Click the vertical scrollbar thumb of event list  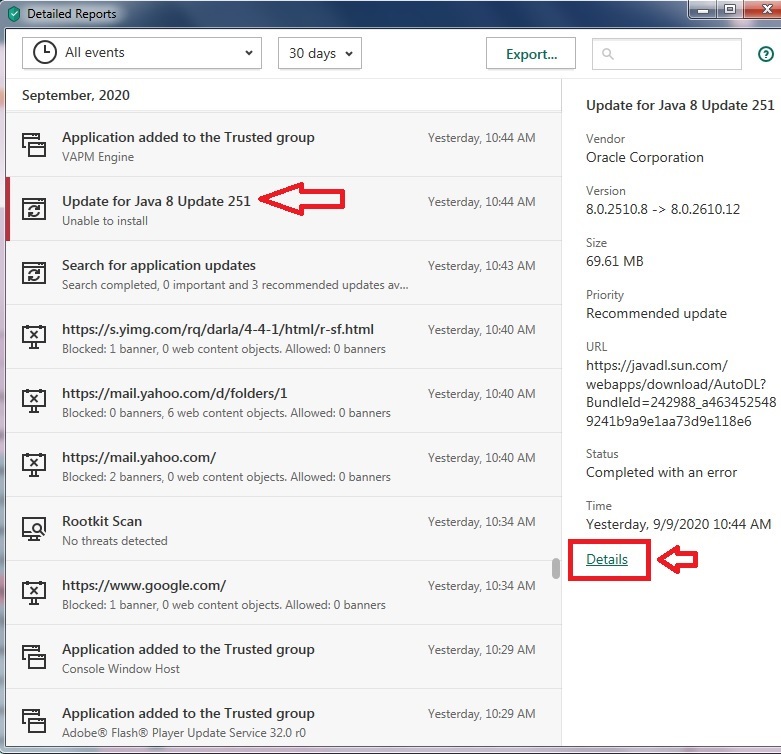556,569
